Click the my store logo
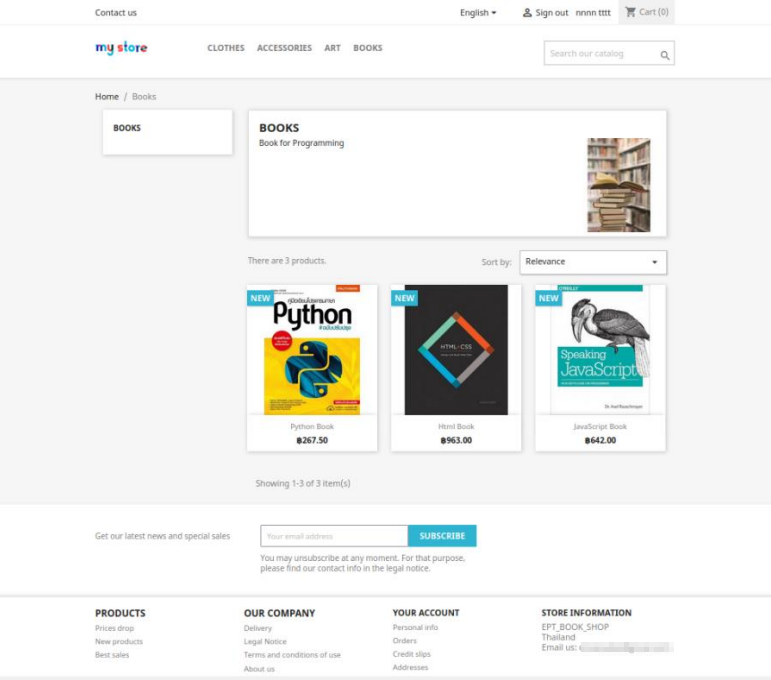This screenshot has height=680, width=771. (x=121, y=48)
